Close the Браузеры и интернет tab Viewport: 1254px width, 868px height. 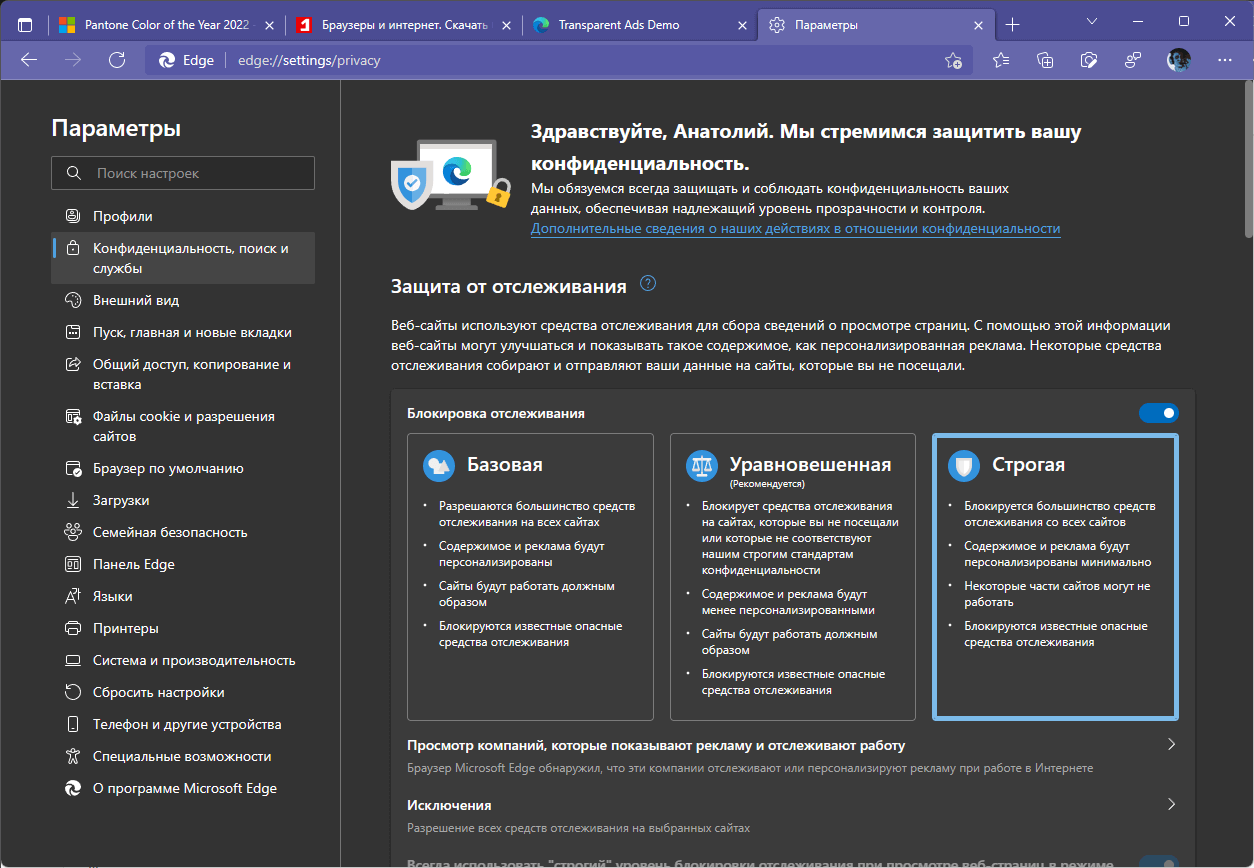coord(504,24)
